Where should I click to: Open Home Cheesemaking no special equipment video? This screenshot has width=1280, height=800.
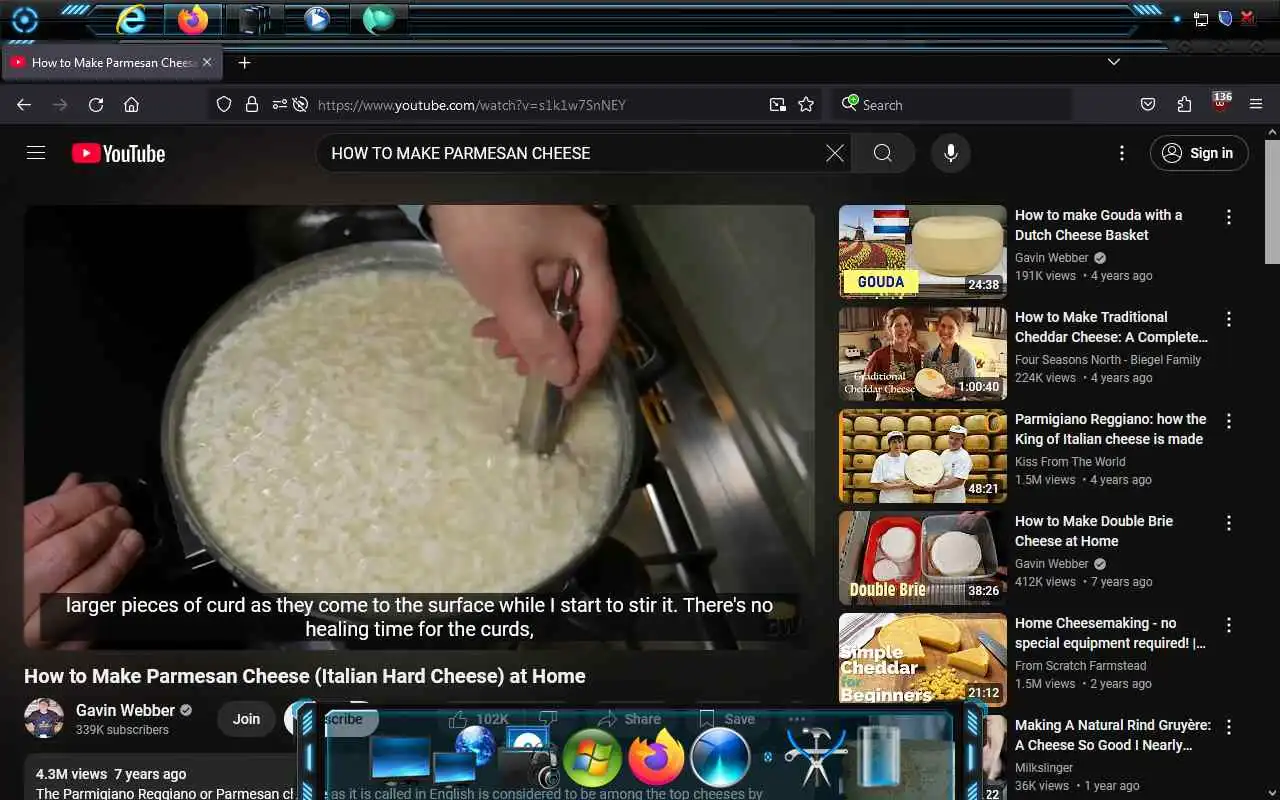[1110, 633]
